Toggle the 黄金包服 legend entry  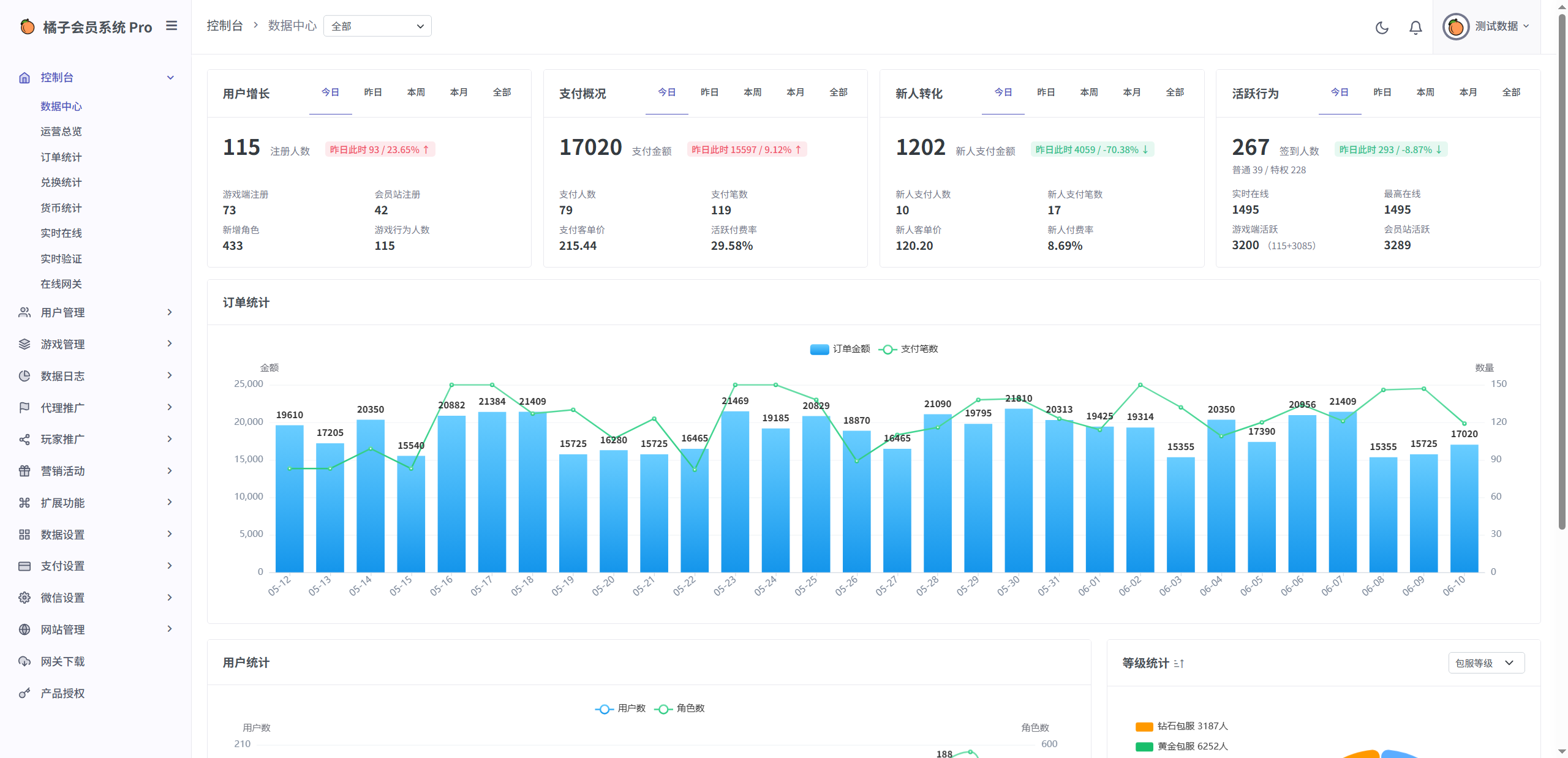[x=1182, y=746]
